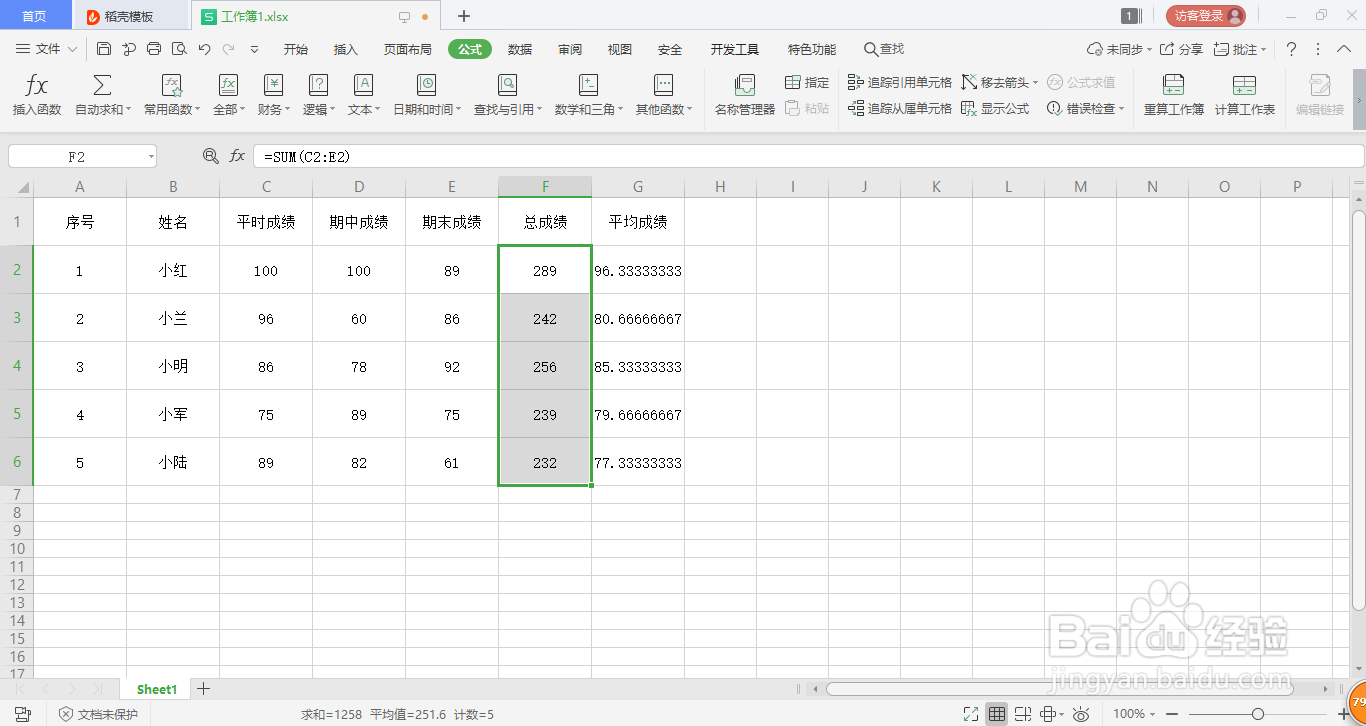Toggle full screen view in status bar
Viewport: 1366px width, 726px height.
[x=970, y=714]
